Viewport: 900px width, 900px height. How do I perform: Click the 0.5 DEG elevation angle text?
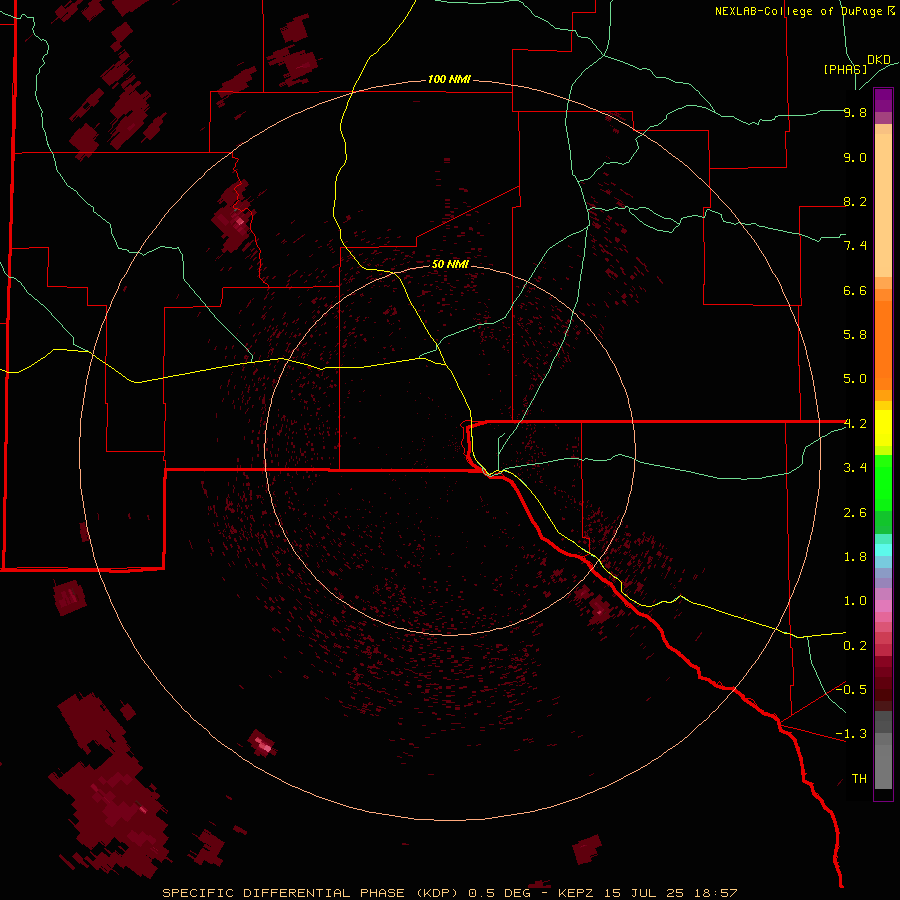click(499, 893)
